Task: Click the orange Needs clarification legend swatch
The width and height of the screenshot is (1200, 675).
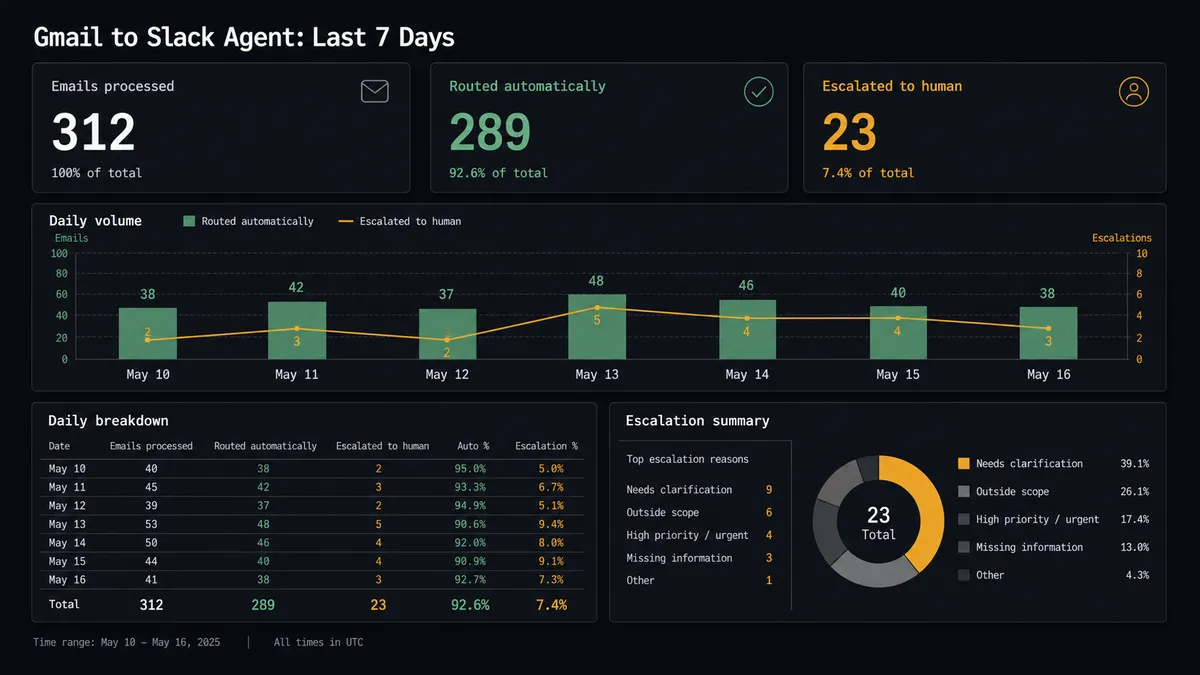Action: tap(964, 463)
